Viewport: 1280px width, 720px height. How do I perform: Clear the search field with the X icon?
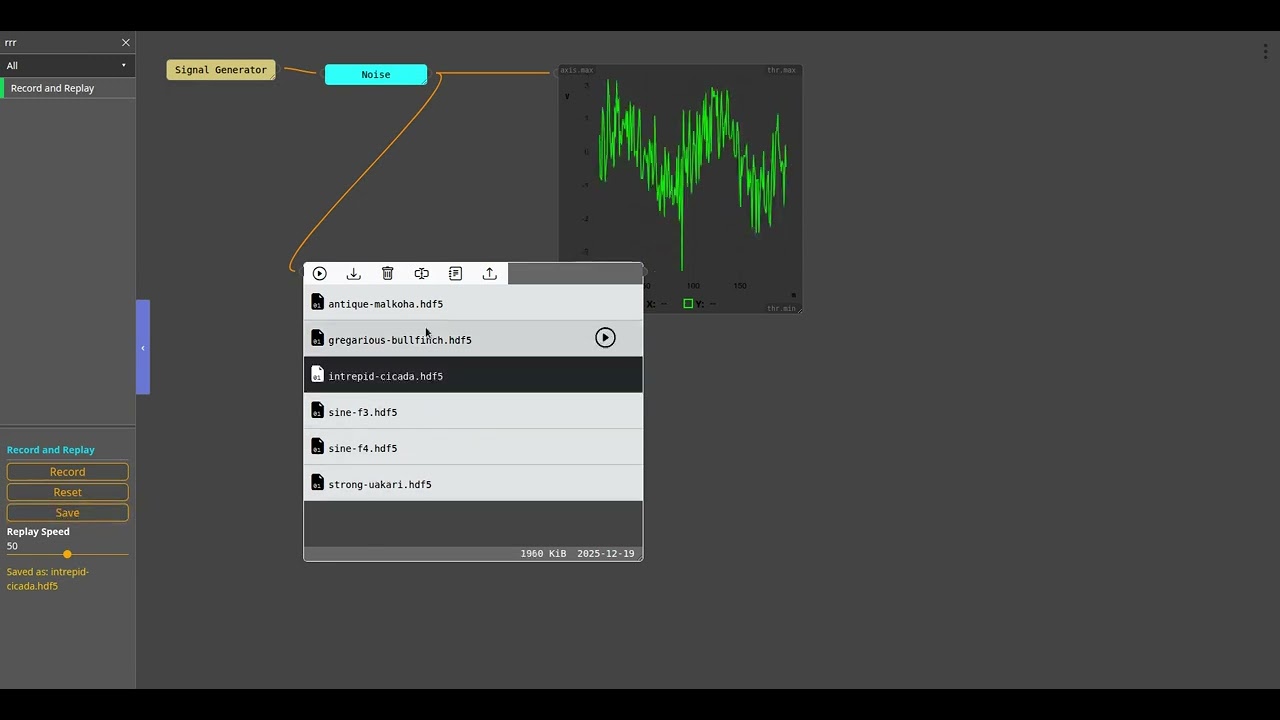pyautogui.click(x=126, y=43)
